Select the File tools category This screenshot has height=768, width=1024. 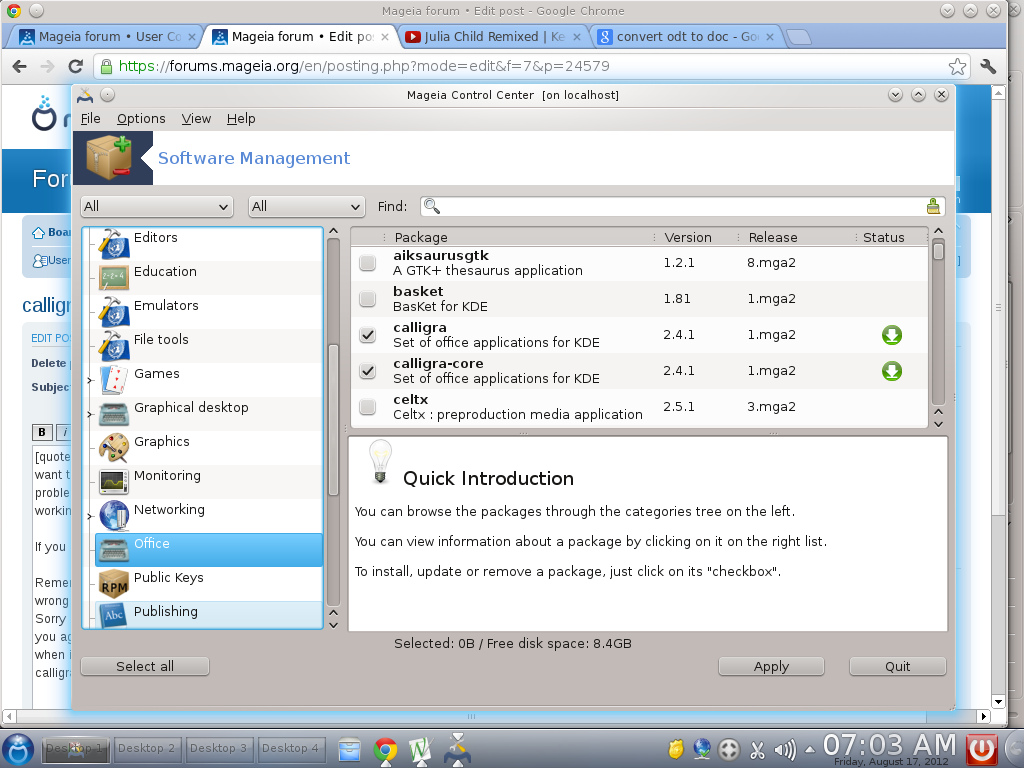[x=209, y=346]
